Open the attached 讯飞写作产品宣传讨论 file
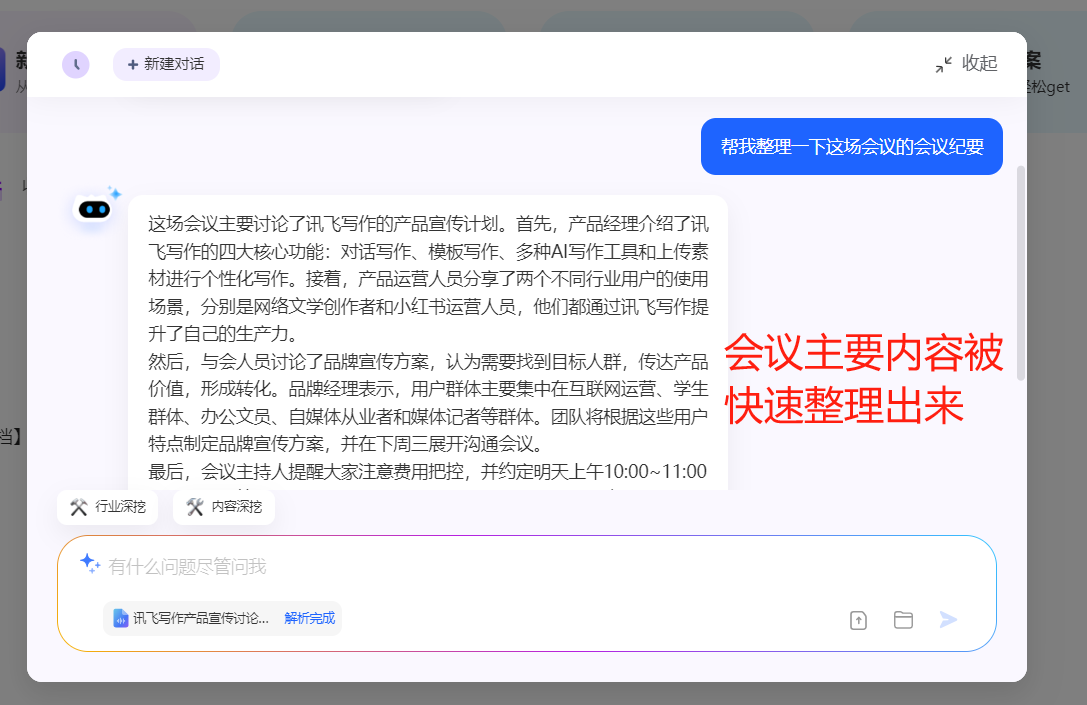This screenshot has width=1087, height=705. tap(200, 618)
